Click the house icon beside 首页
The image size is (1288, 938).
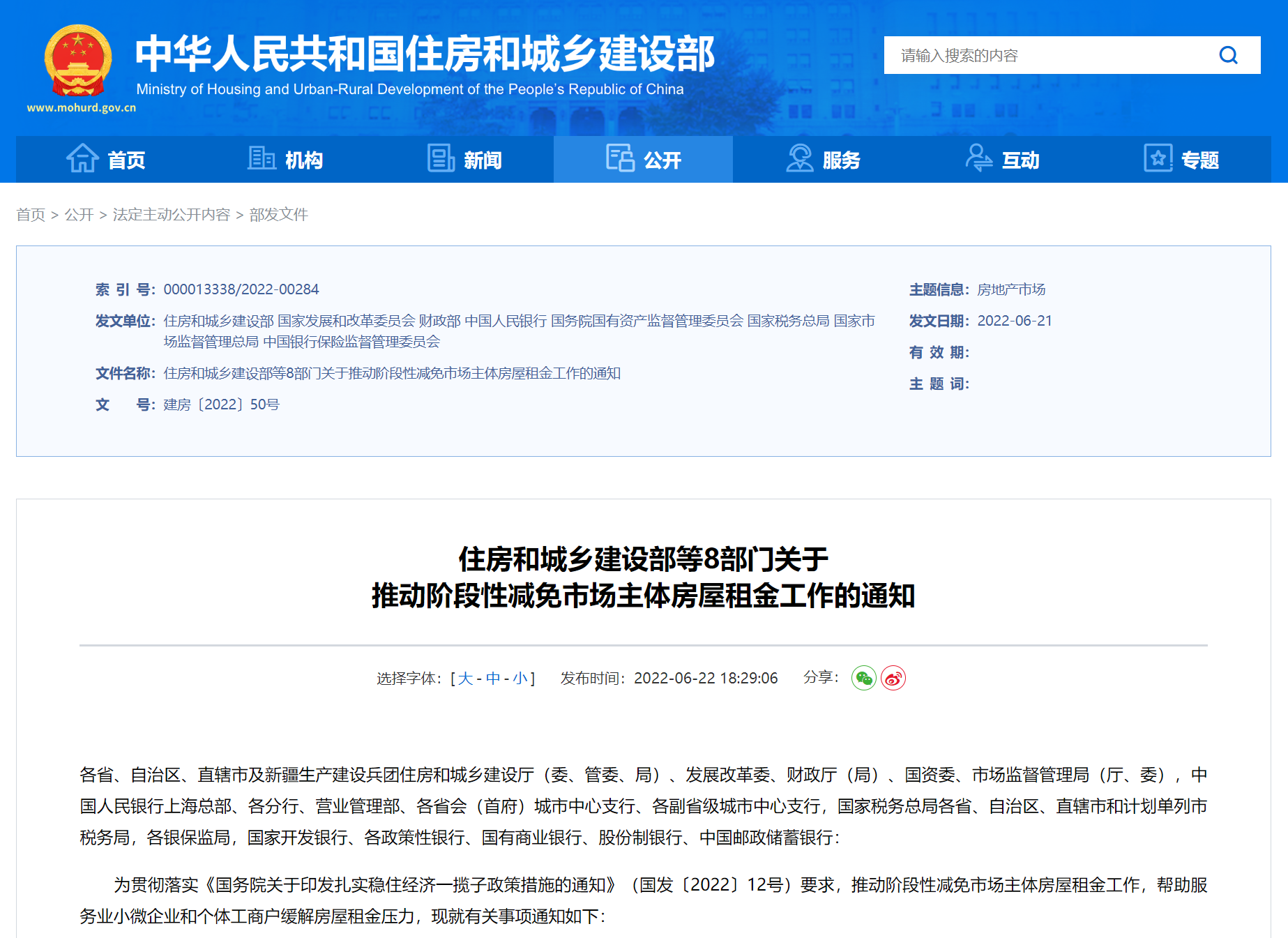pos(82,159)
